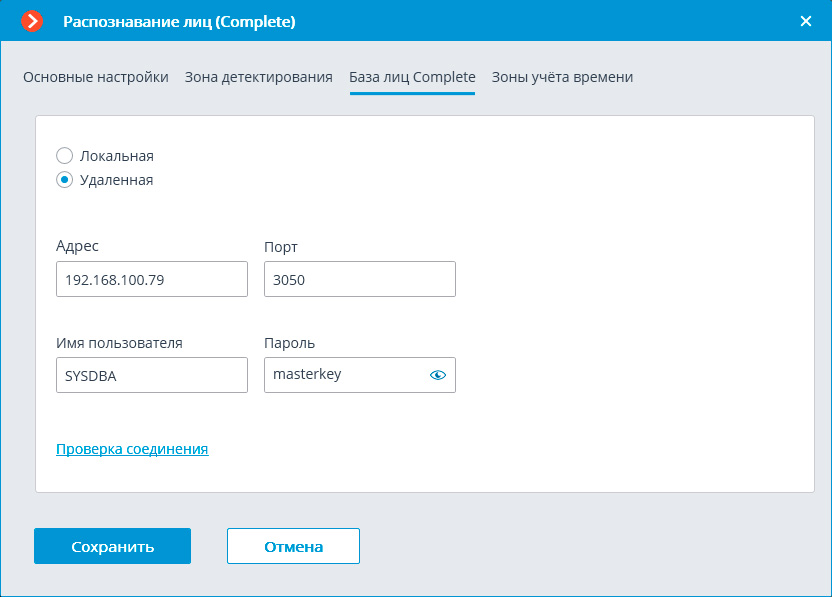Click the Адрес field containing 192.168.100.79
Image resolution: width=832 pixels, height=597 pixels.
151,280
